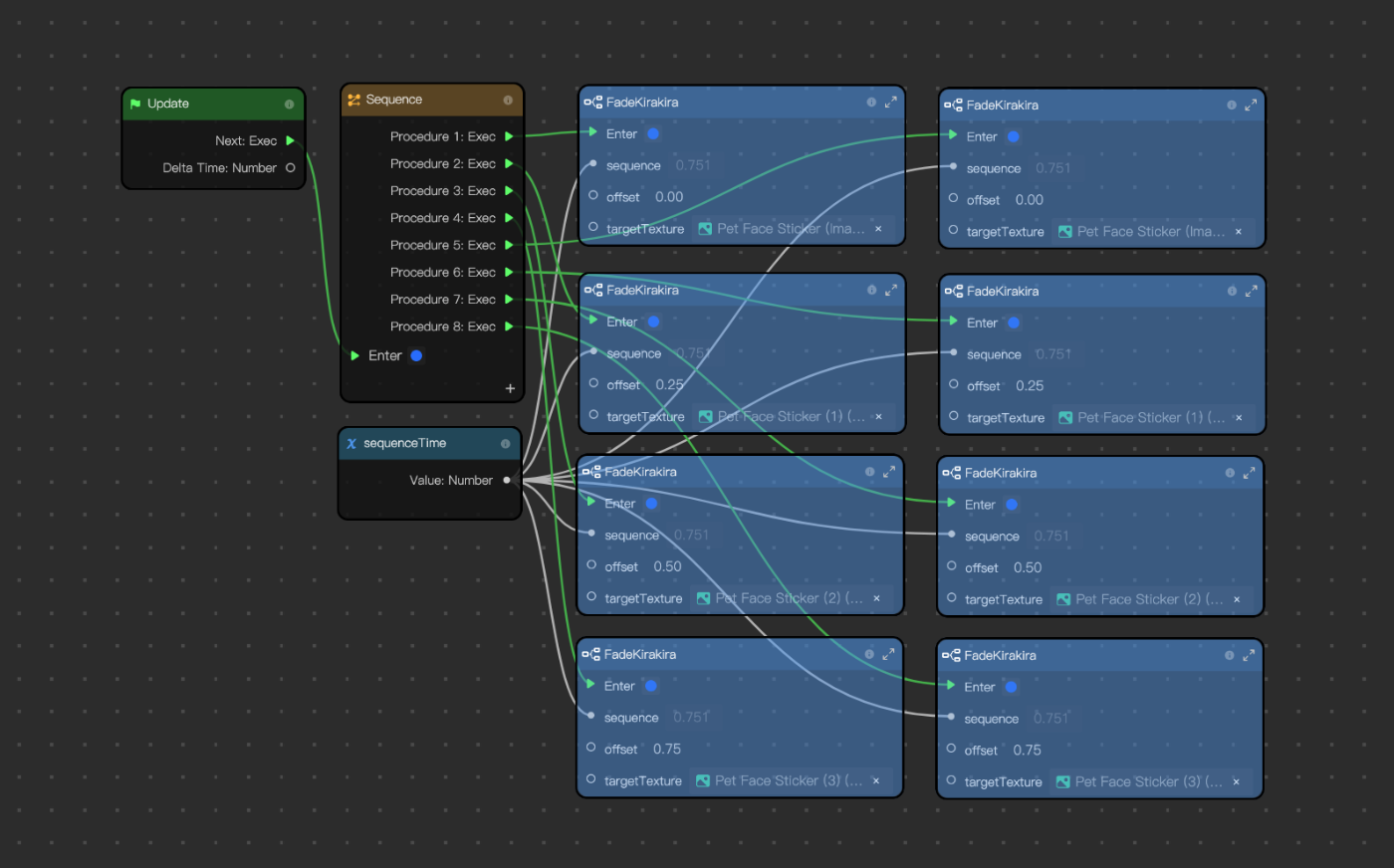Image resolution: width=1394 pixels, height=868 pixels.
Task: Click texture image icon in right-column offset 0.50 targetTexture
Action: pos(1063,600)
